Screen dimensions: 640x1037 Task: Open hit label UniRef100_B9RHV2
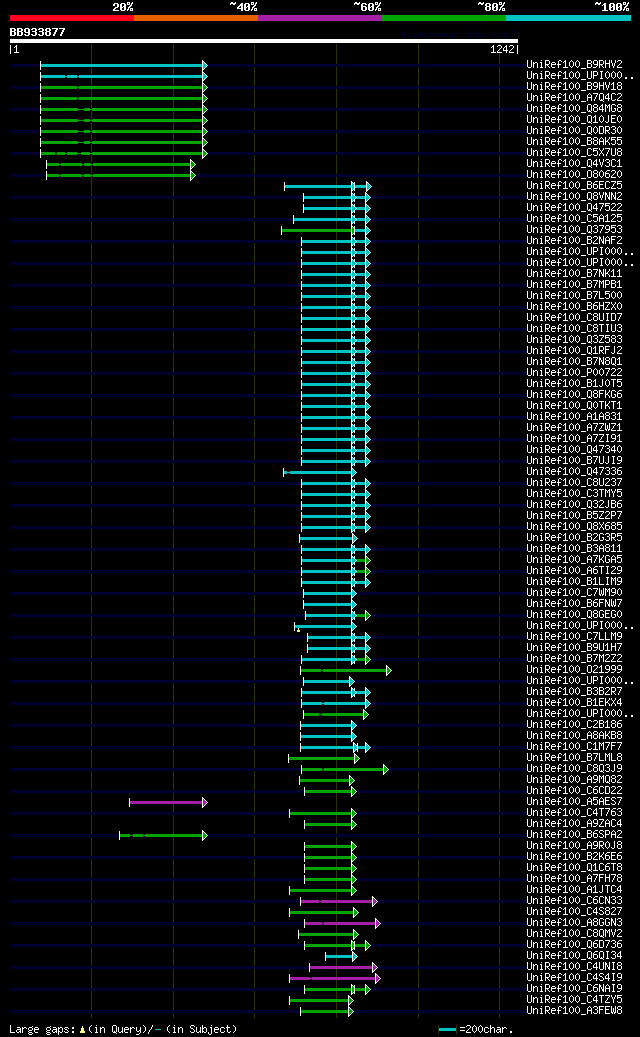click(574, 64)
